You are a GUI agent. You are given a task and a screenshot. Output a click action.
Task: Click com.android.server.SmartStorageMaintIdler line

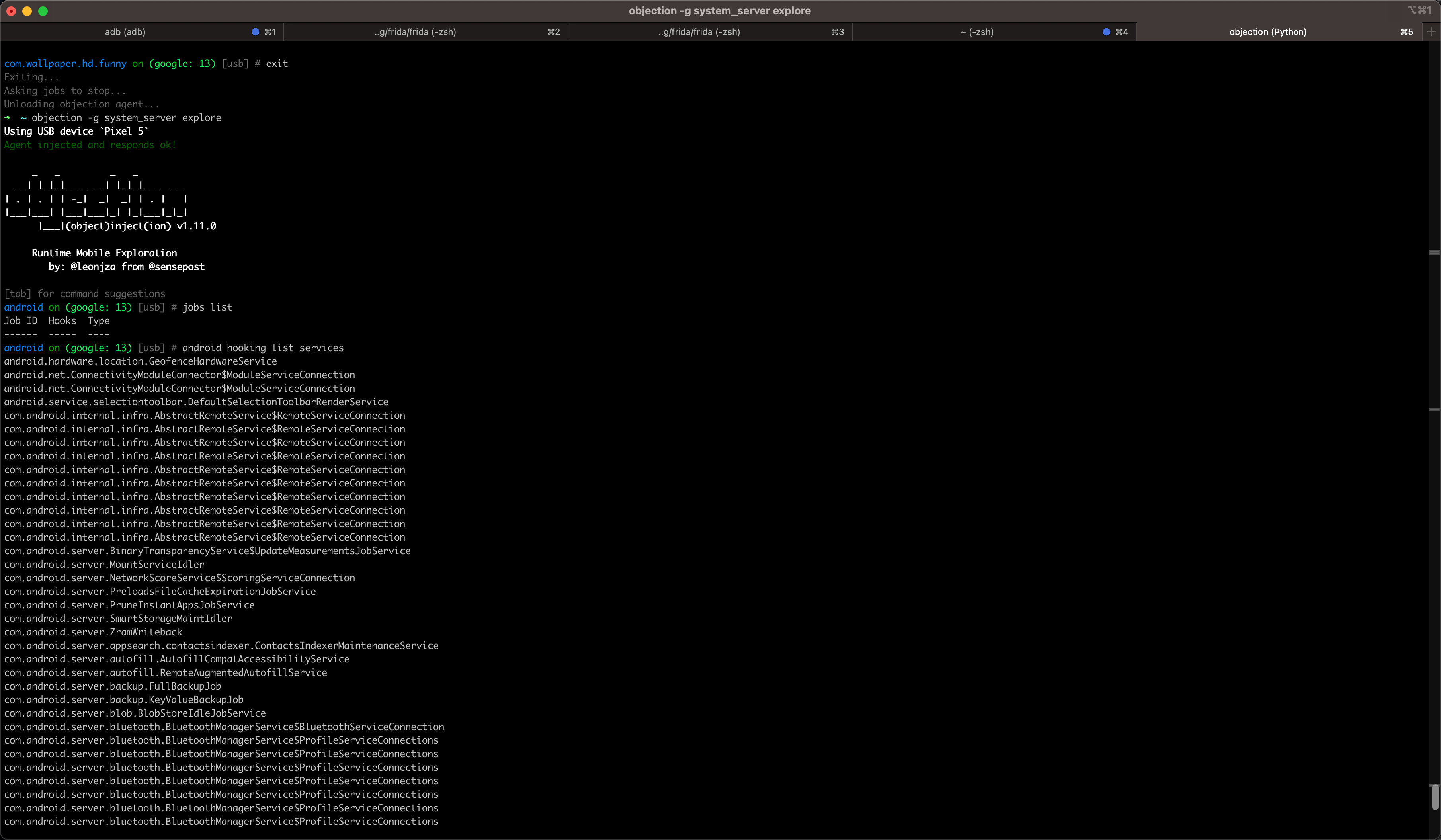point(118,619)
